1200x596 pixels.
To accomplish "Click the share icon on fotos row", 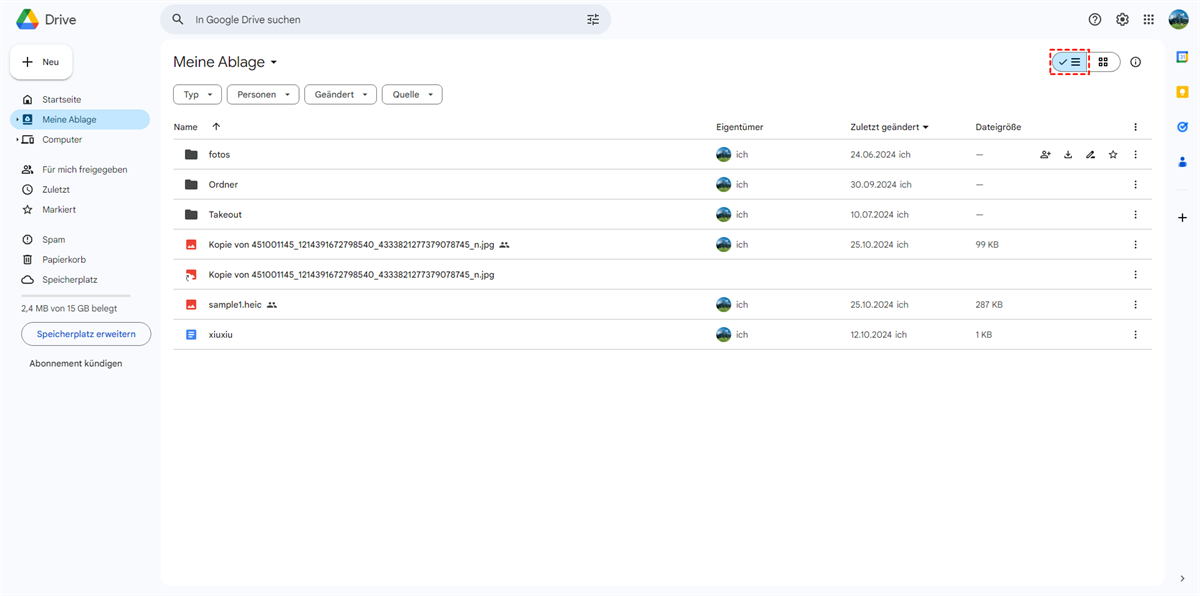I will 1045,155.
